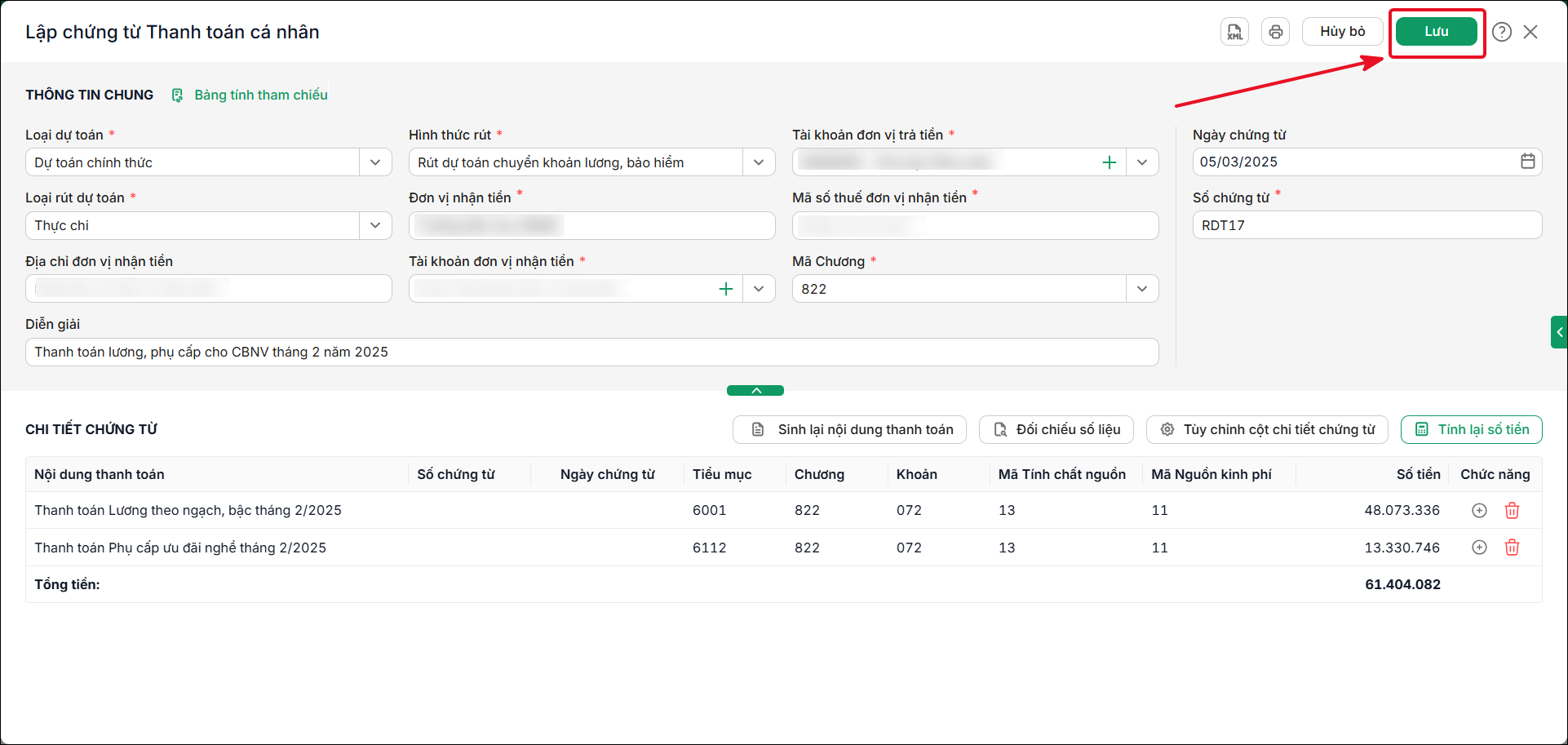Edit the Diễn giải description field

pos(592,352)
